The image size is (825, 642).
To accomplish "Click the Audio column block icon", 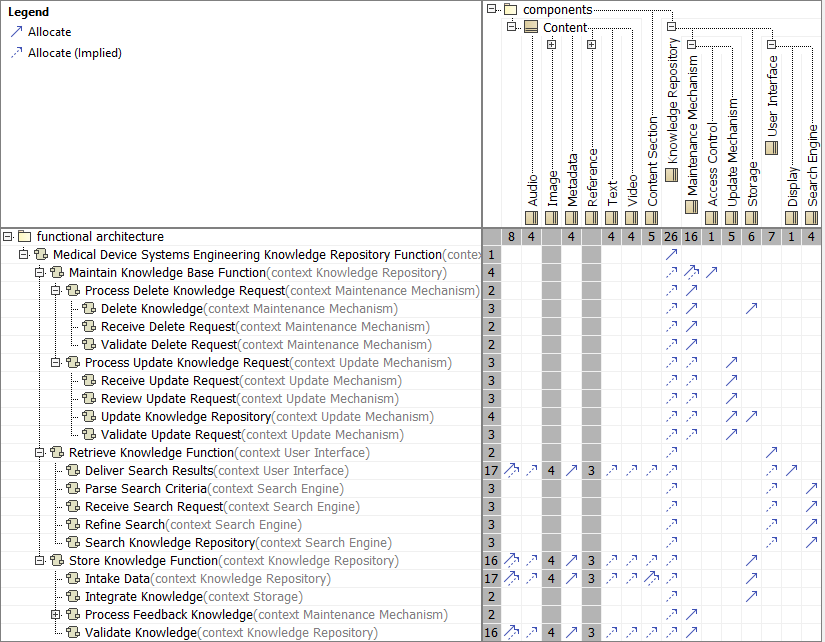I will coord(532,217).
